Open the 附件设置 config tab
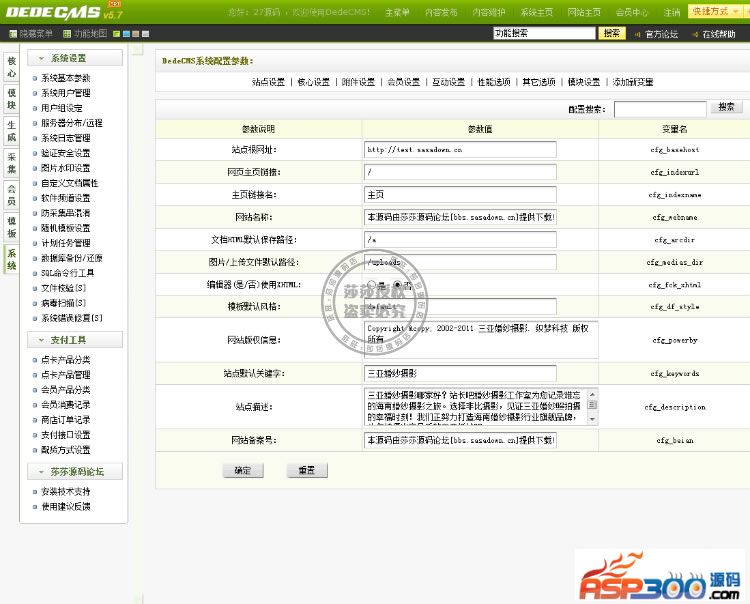This screenshot has height=604, width=750. (x=358, y=82)
